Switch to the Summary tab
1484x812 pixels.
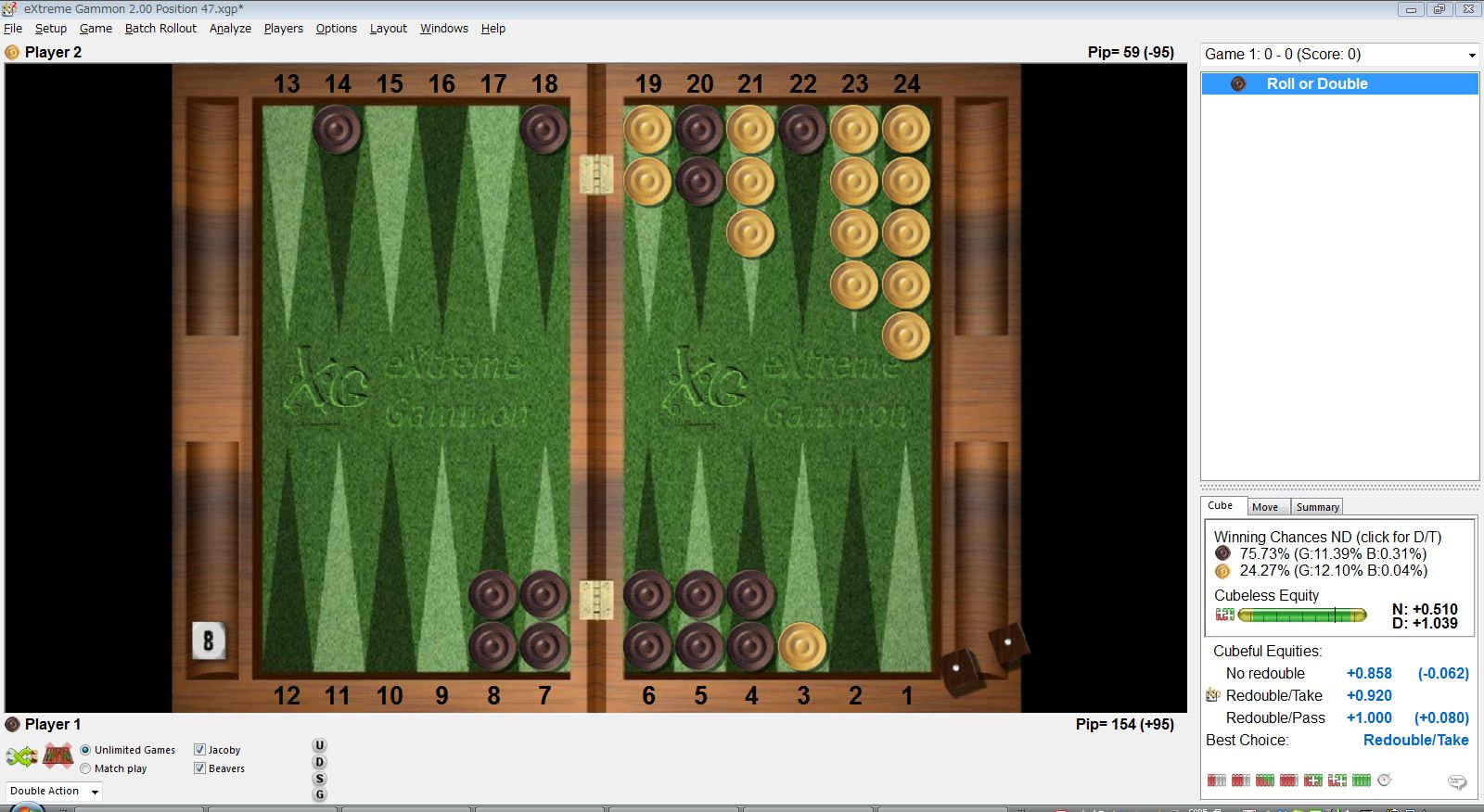pyautogui.click(x=1317, y=507)
